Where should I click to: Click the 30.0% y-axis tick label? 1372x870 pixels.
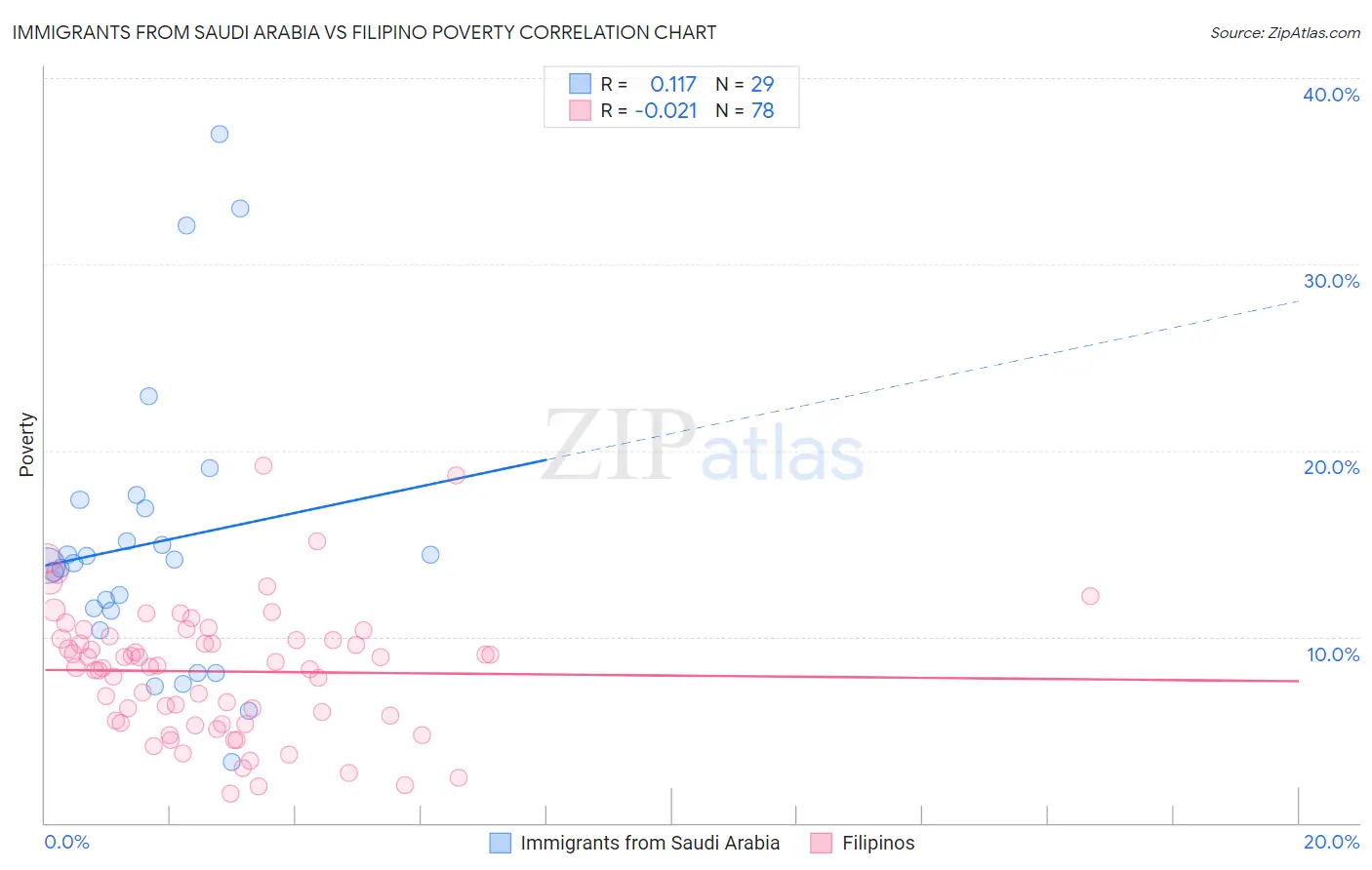pos(1331,281)
